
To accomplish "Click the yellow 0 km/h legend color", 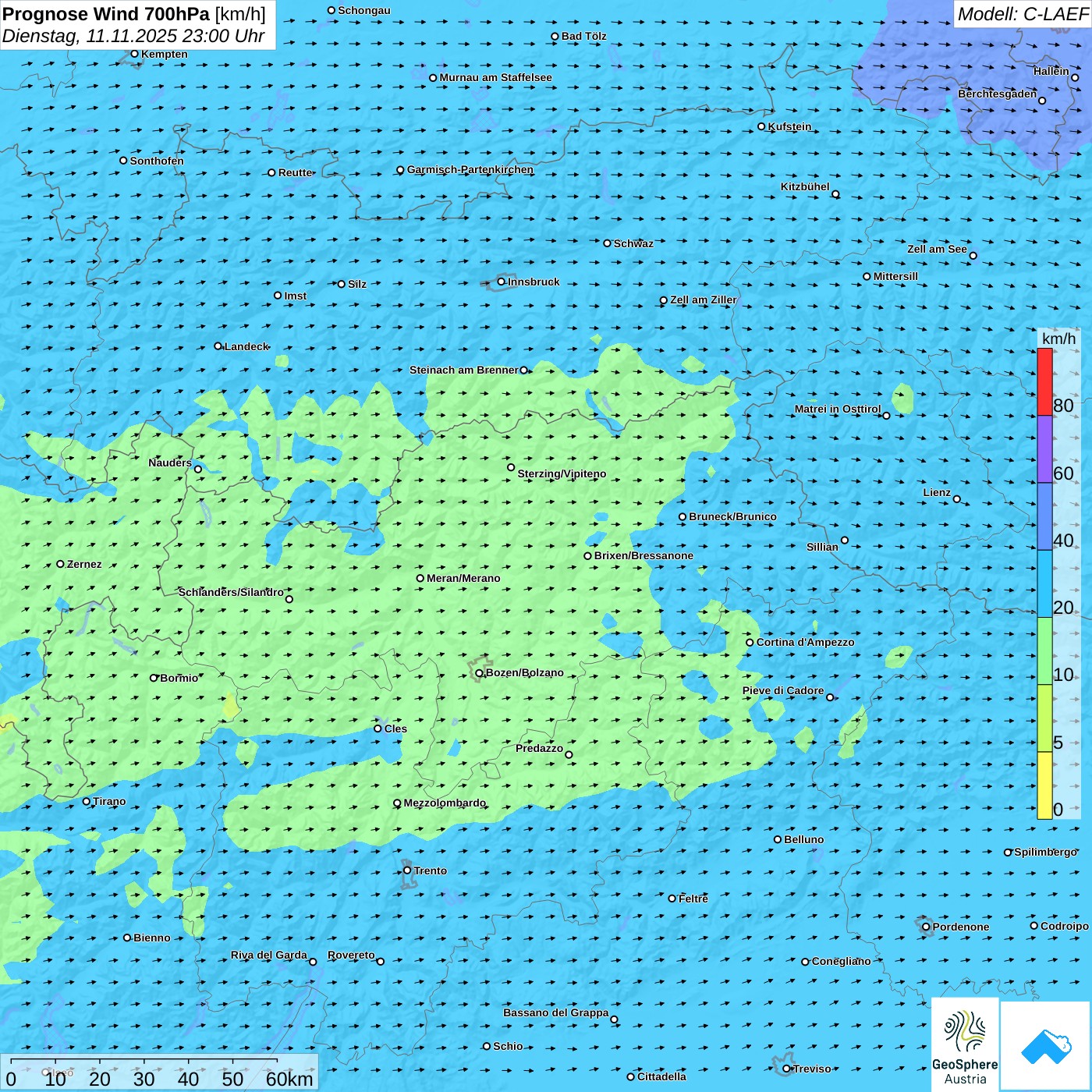I will [1044, 785].
